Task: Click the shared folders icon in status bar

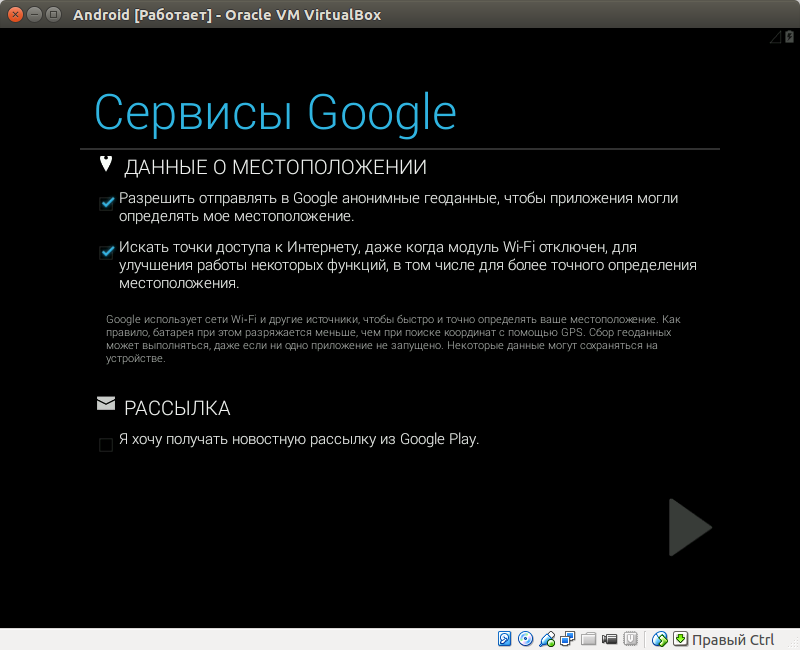Action: pyautogui.click(x=588, y=639)
